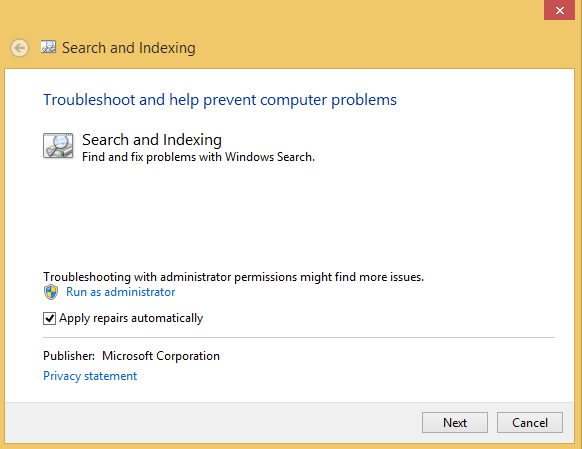Close the troubleshooter window
582x449 pixels.
coord(560,10)
